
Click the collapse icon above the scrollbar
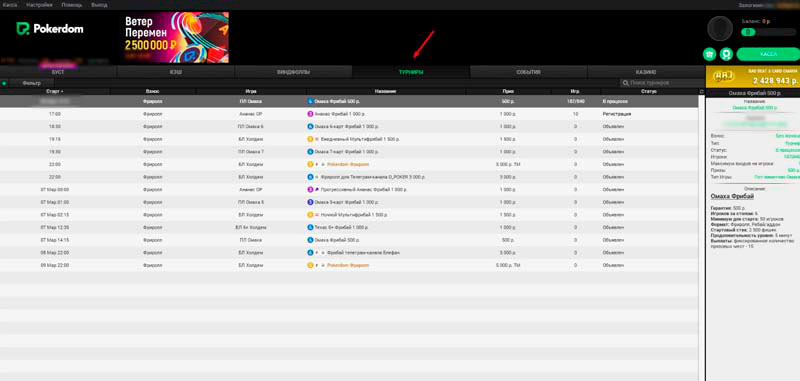click(x=701, y=92)
